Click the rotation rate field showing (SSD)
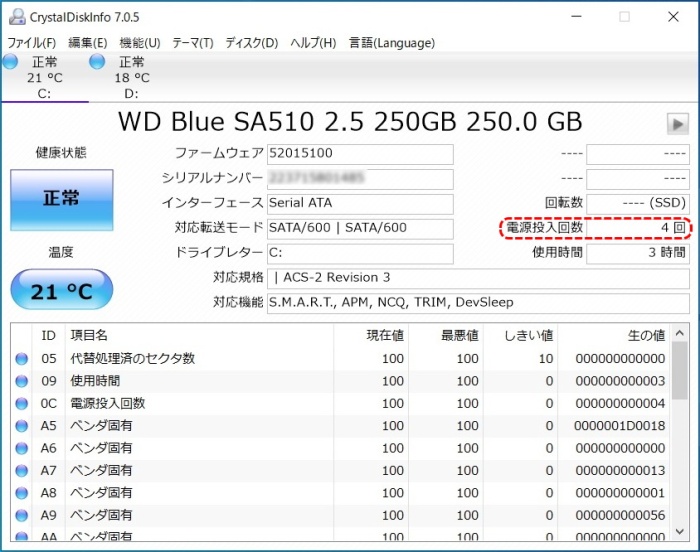The width and height of the screenshot is (700, 552). click(638, 204)
